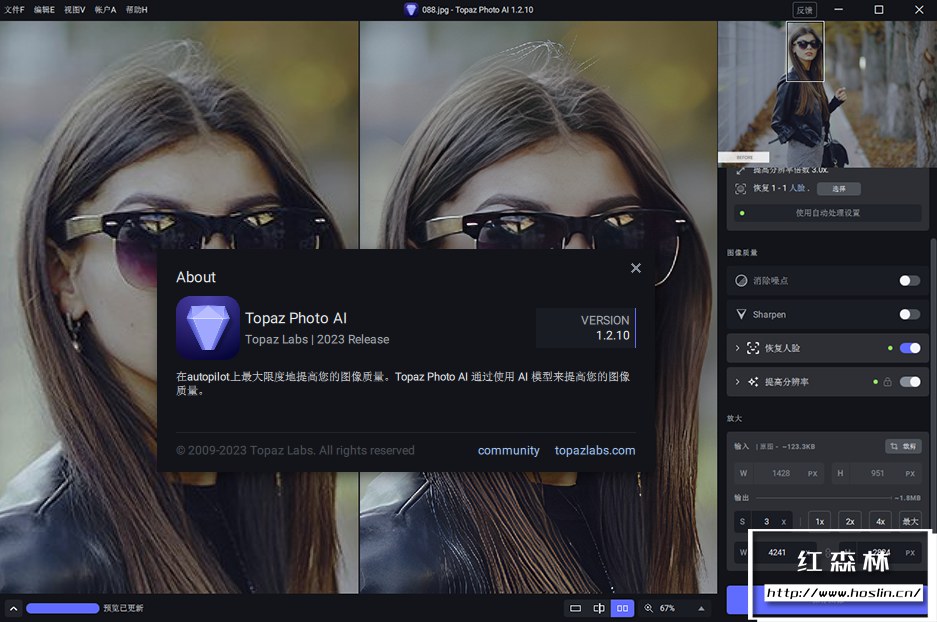This screenshot has width=937, height=622.
Task: Select the 最大 upscale preset
Action: tap(910, 522)
